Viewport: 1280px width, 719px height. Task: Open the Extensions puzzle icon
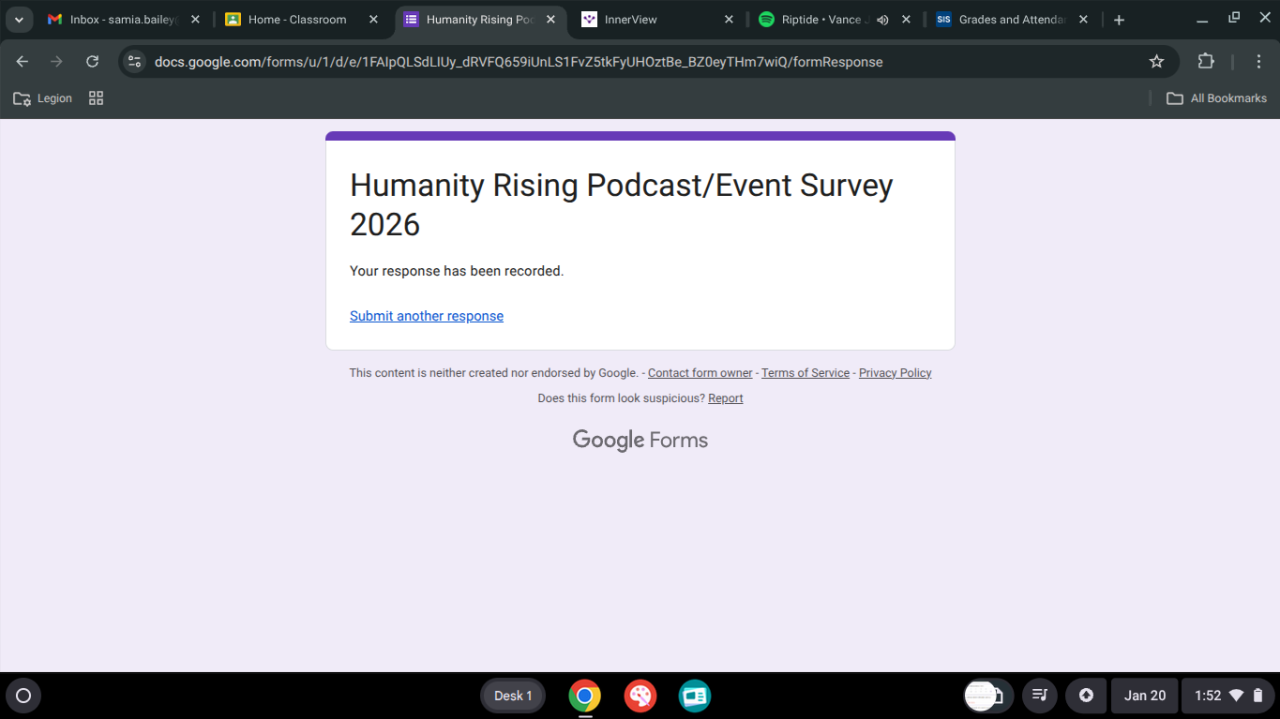(x=1206, y=62)
